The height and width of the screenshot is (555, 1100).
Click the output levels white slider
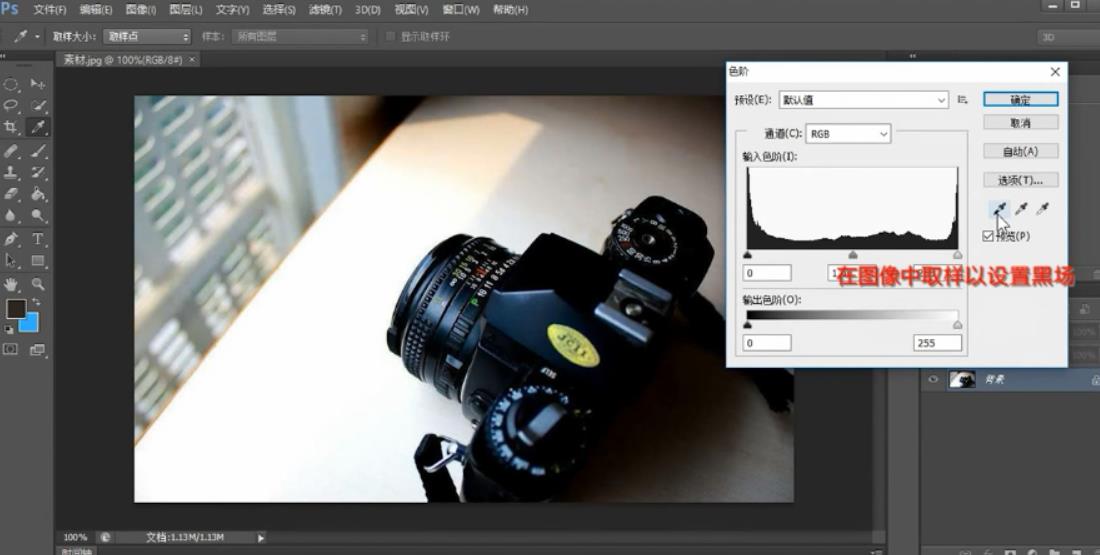958,325
